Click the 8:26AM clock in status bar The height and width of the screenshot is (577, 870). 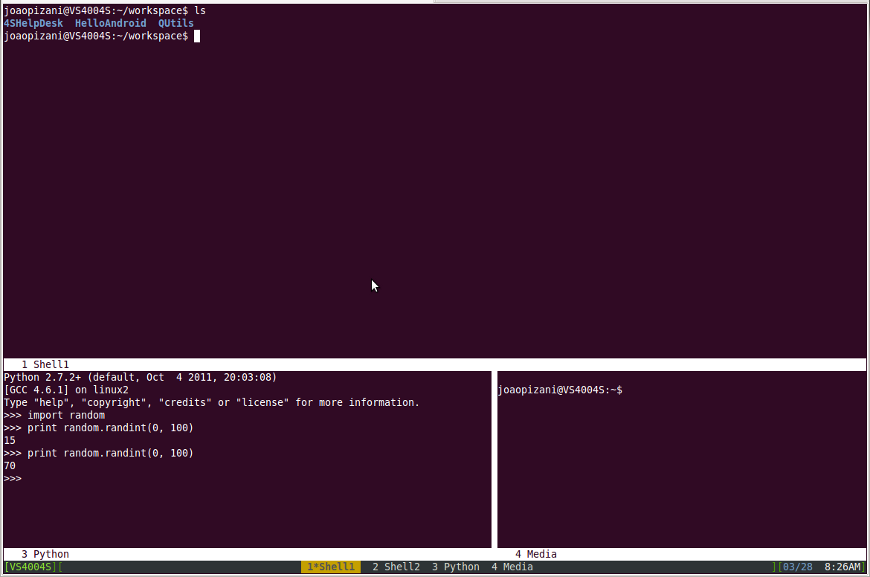[842, 566]
